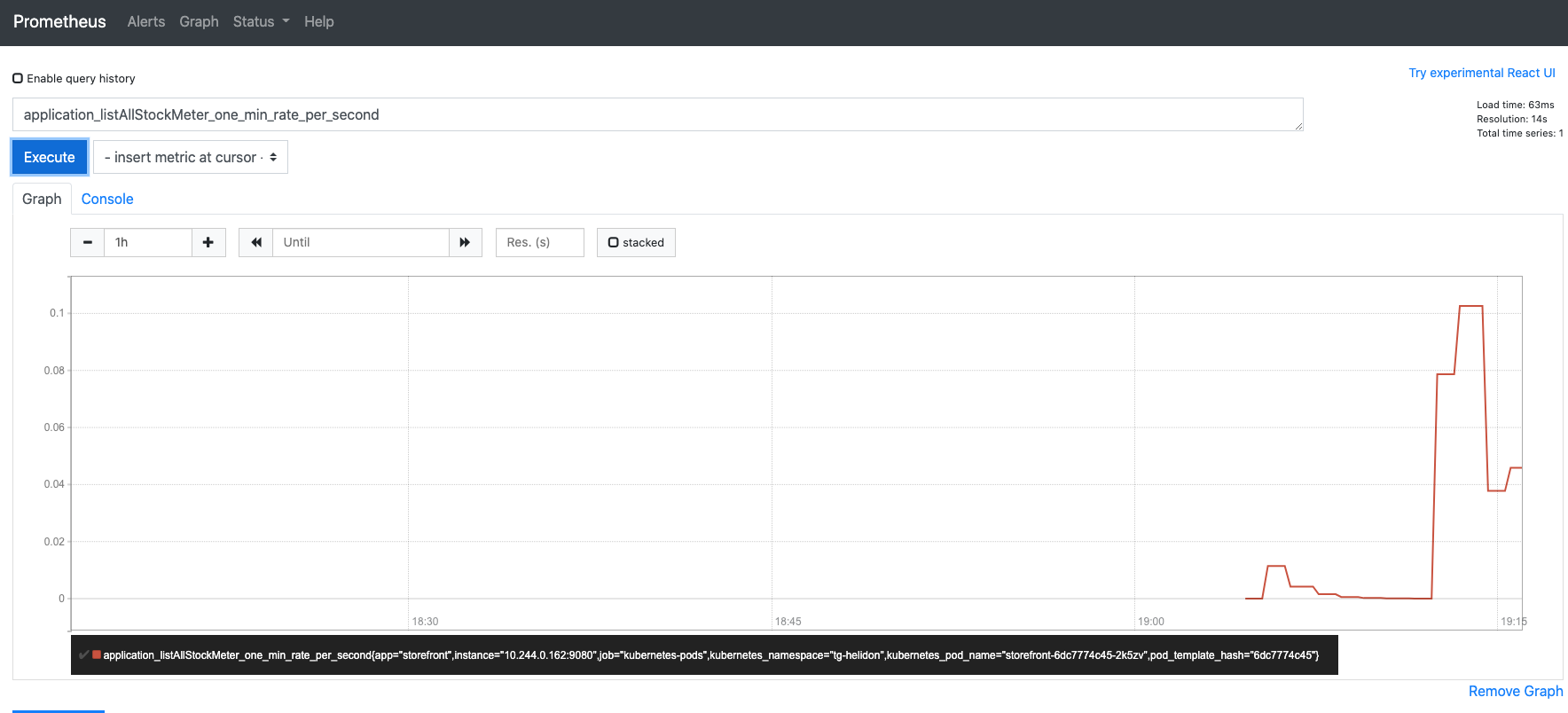Viewport: 1568px width, 713px height.
Task: Step graph end time forward
Action: point(465,242)
